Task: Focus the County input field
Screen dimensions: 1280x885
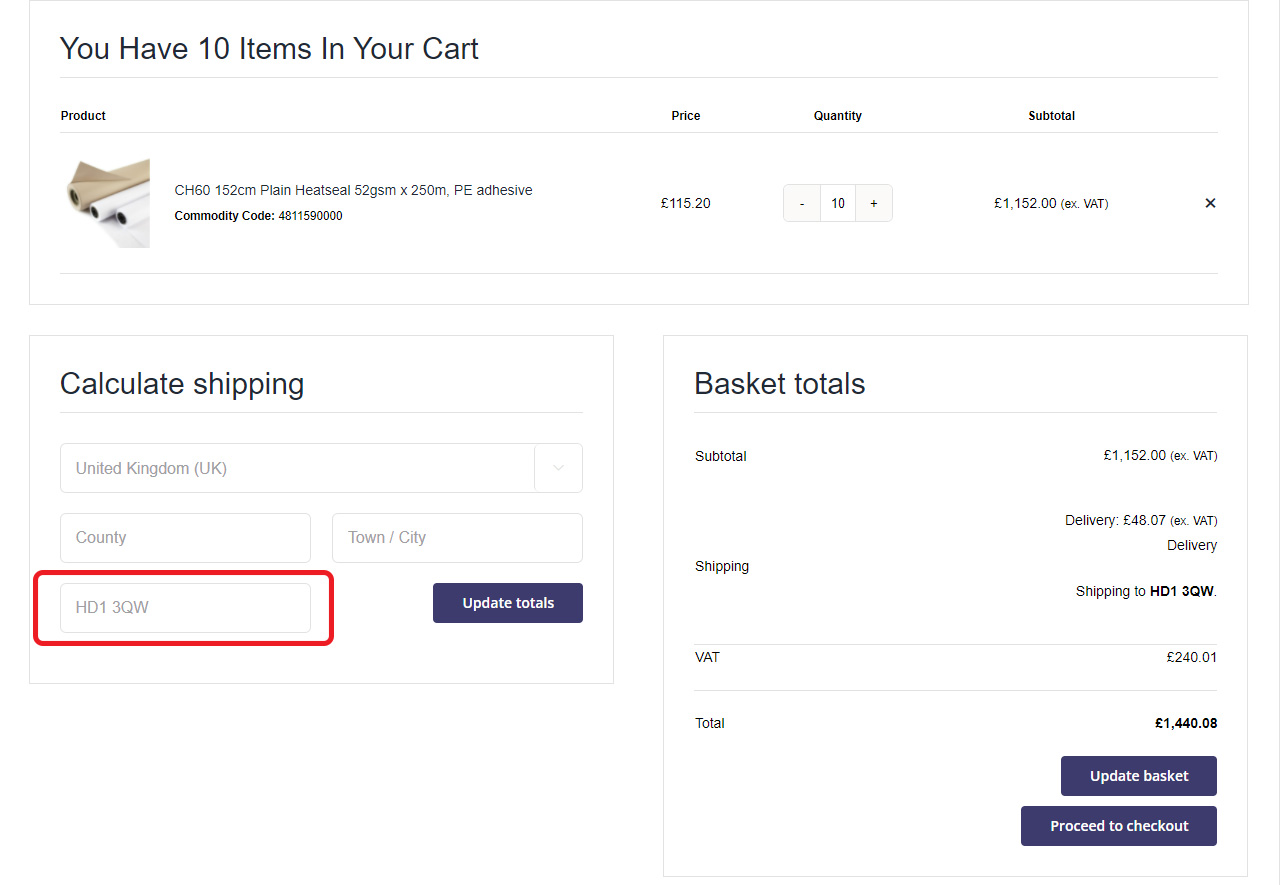Action: (185, 538)
